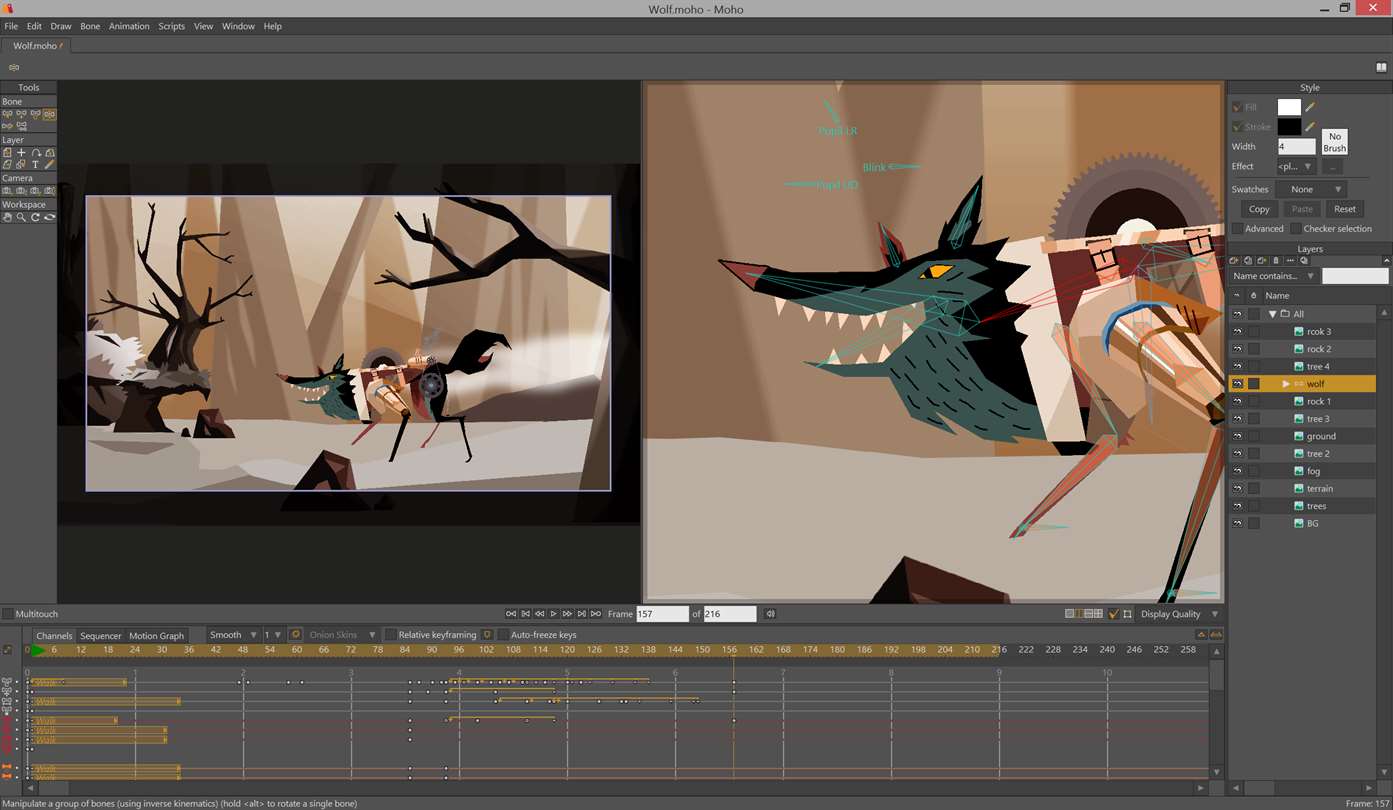Choose the Pan workspace hand tool

[7, 217]
